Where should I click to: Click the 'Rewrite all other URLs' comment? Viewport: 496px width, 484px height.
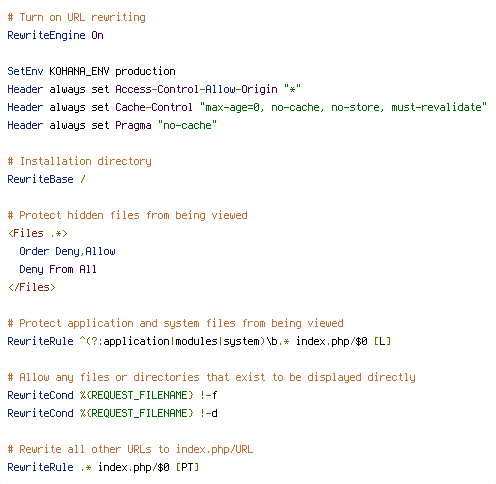130,449
